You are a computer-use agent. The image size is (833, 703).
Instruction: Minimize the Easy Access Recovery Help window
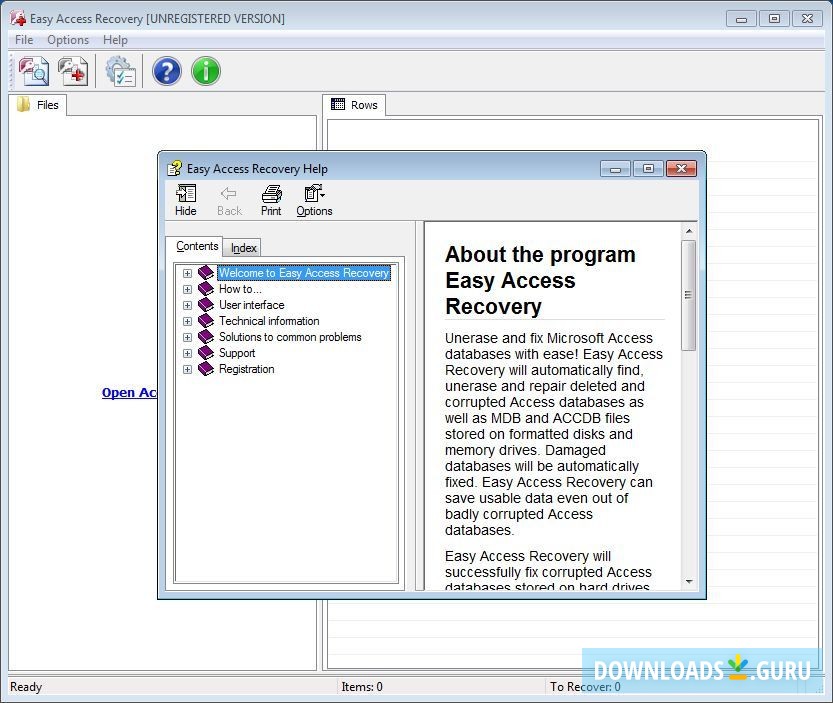(615, 168)
